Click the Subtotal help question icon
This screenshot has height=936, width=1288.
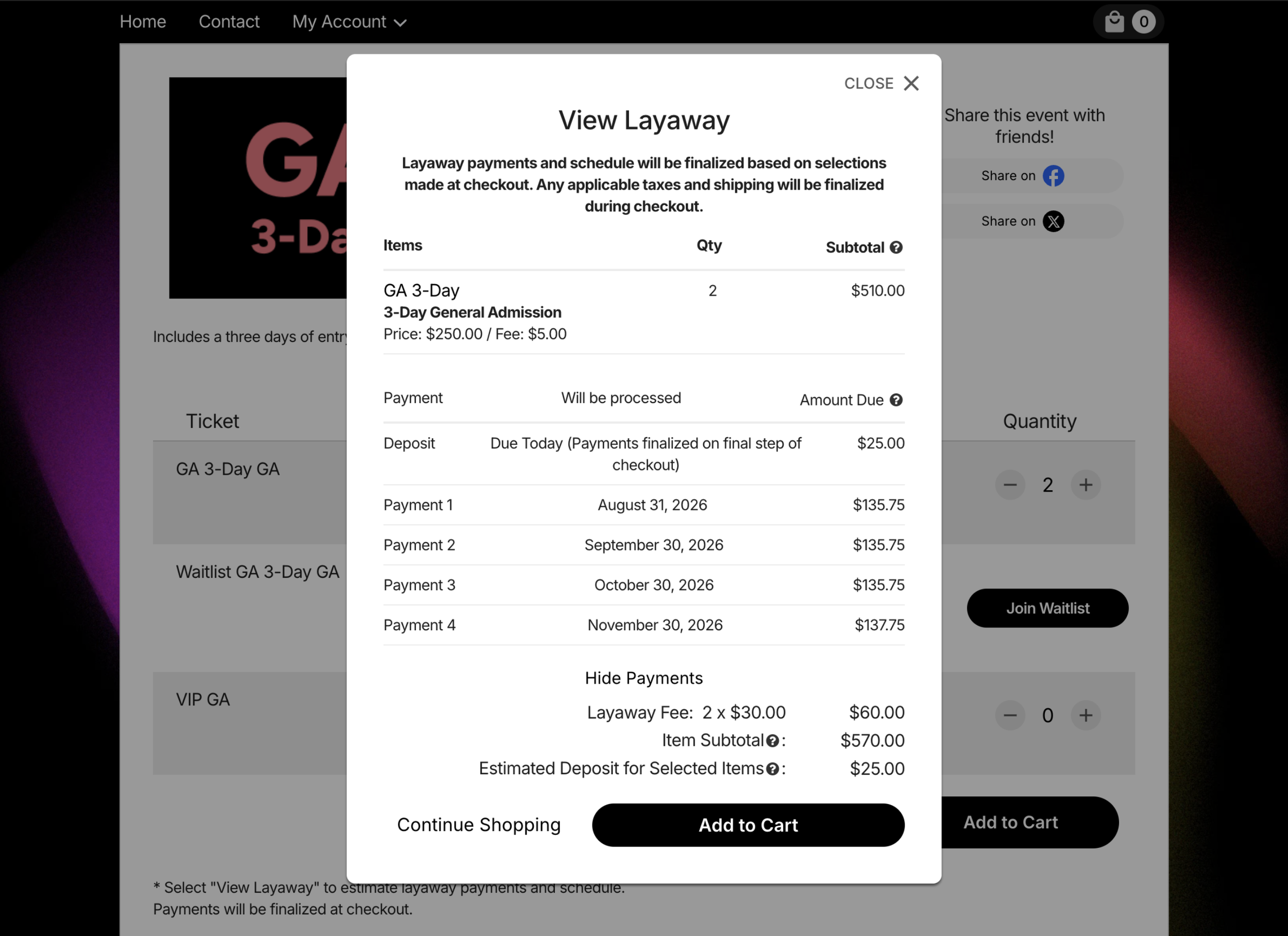[896, 247]
